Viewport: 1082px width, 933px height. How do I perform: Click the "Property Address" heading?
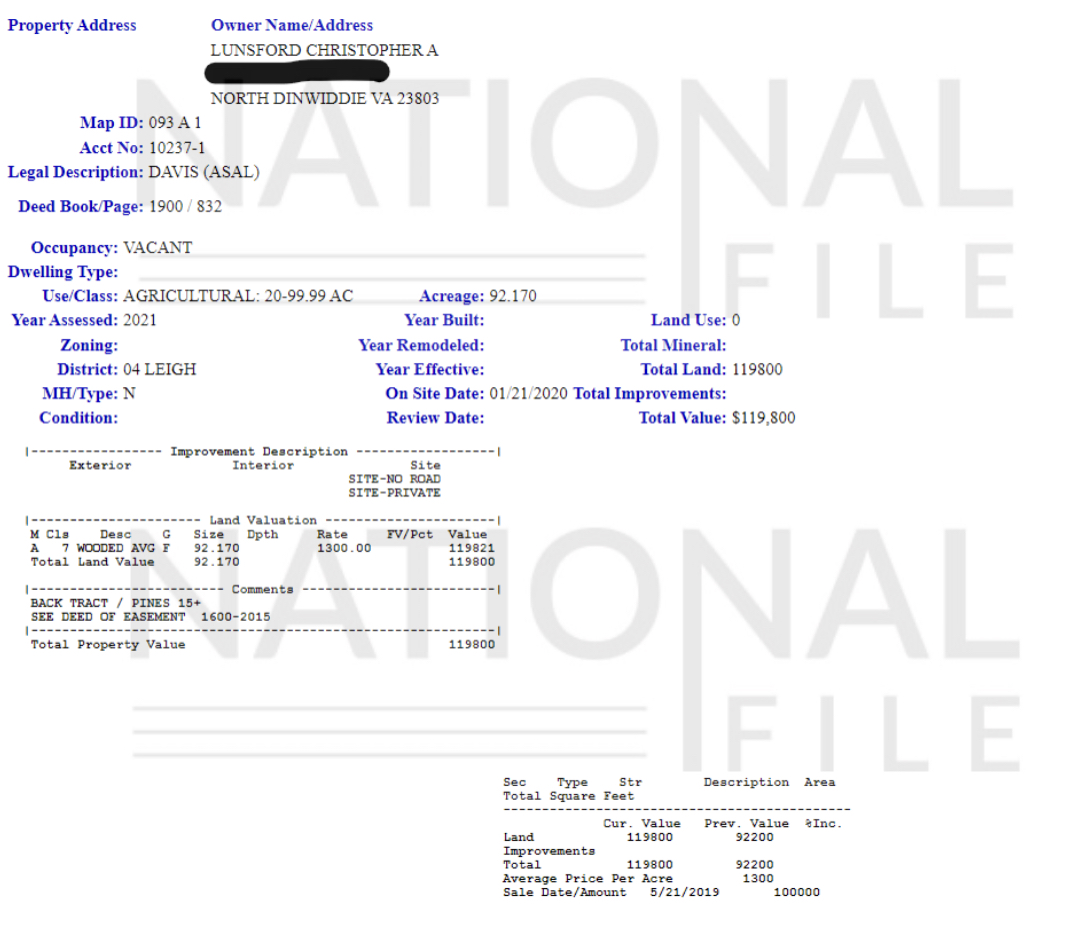pyautogui.click(x=72, y=26)
